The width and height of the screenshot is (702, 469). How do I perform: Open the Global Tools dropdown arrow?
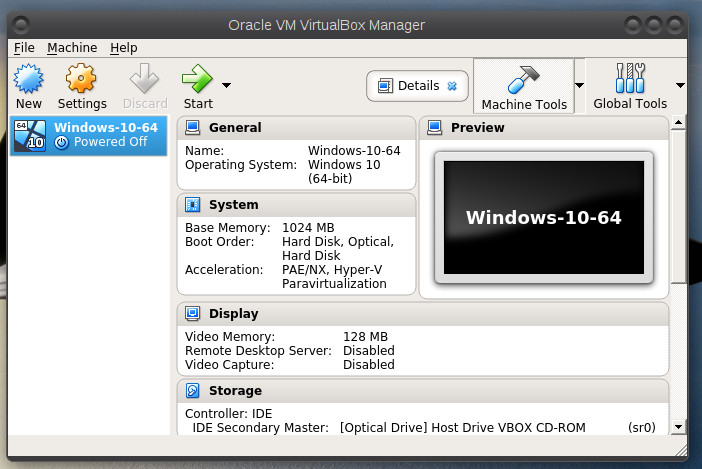tap(680, 85)
